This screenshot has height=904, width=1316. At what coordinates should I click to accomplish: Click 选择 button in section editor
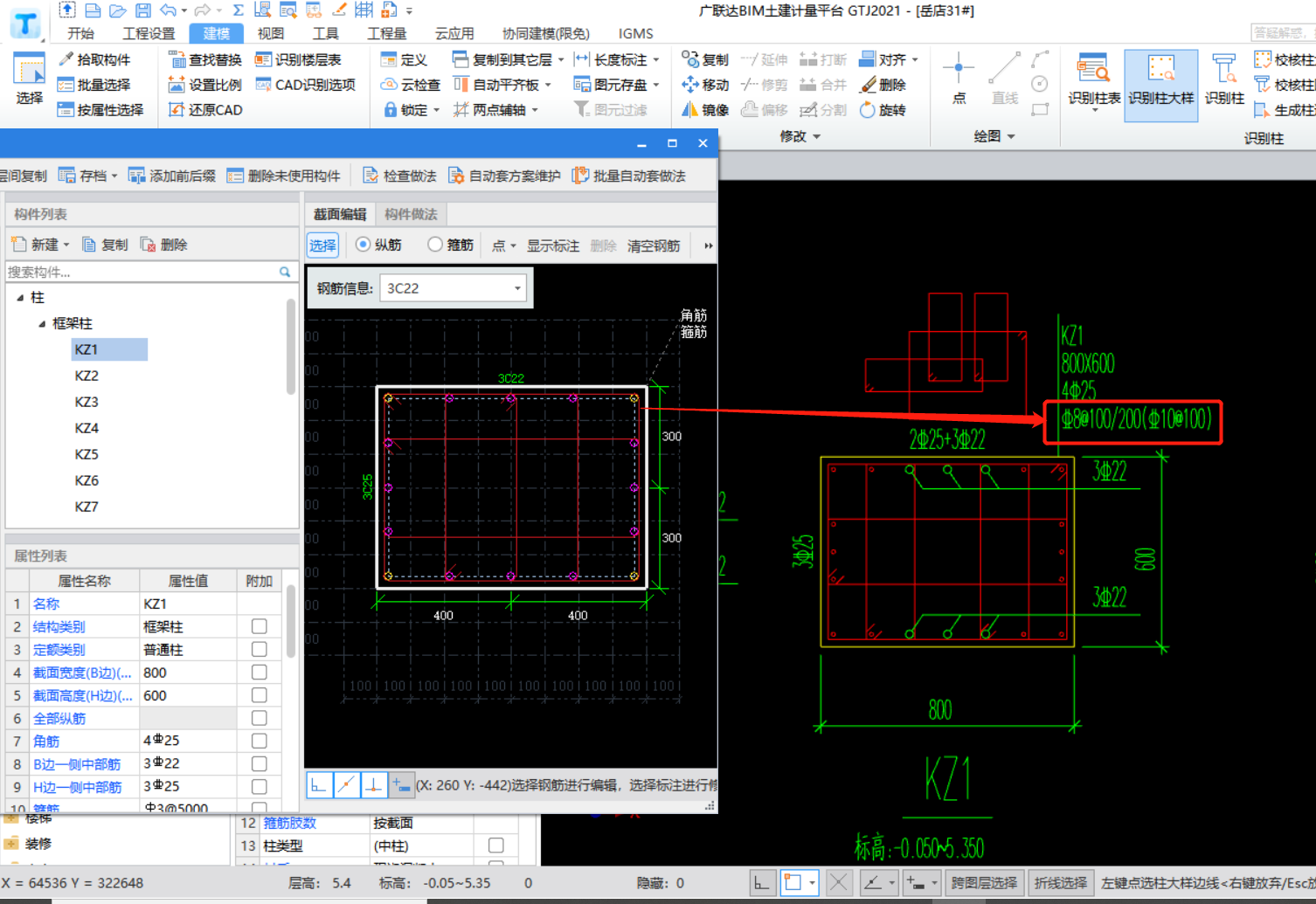click(x=322, y=245)
